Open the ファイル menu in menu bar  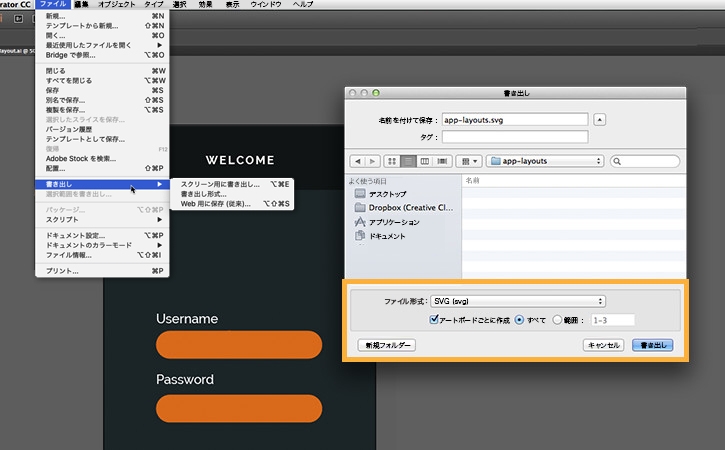click(x=53, y=4)
